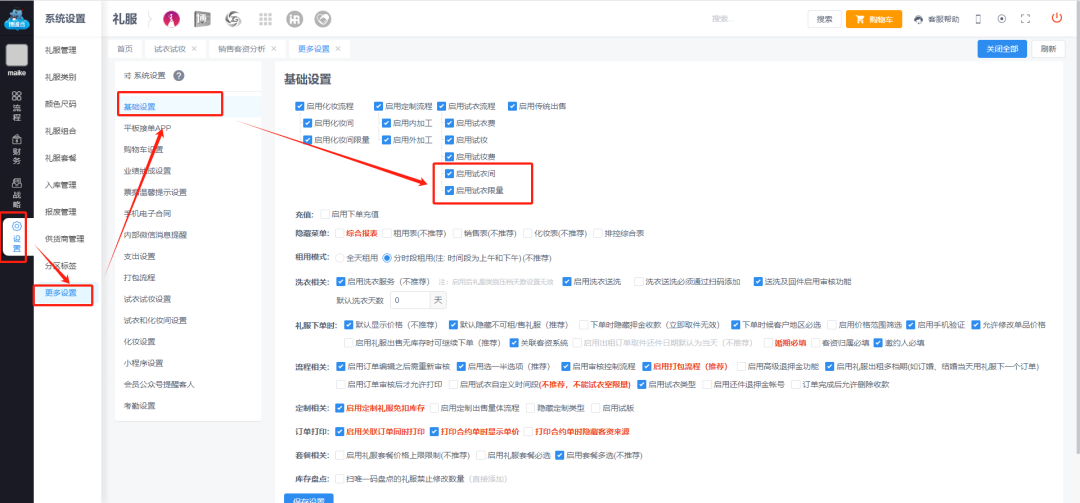Viewport: 1080px width, 503px height.
Task: Select 更多设置 in the sidebar menu
Action: (x=61, y=293)
